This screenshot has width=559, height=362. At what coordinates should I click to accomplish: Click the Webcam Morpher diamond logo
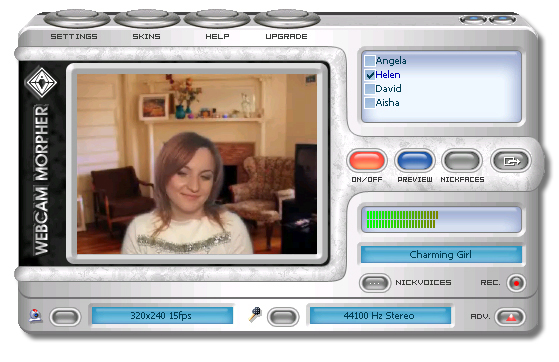tap(41, 82)
